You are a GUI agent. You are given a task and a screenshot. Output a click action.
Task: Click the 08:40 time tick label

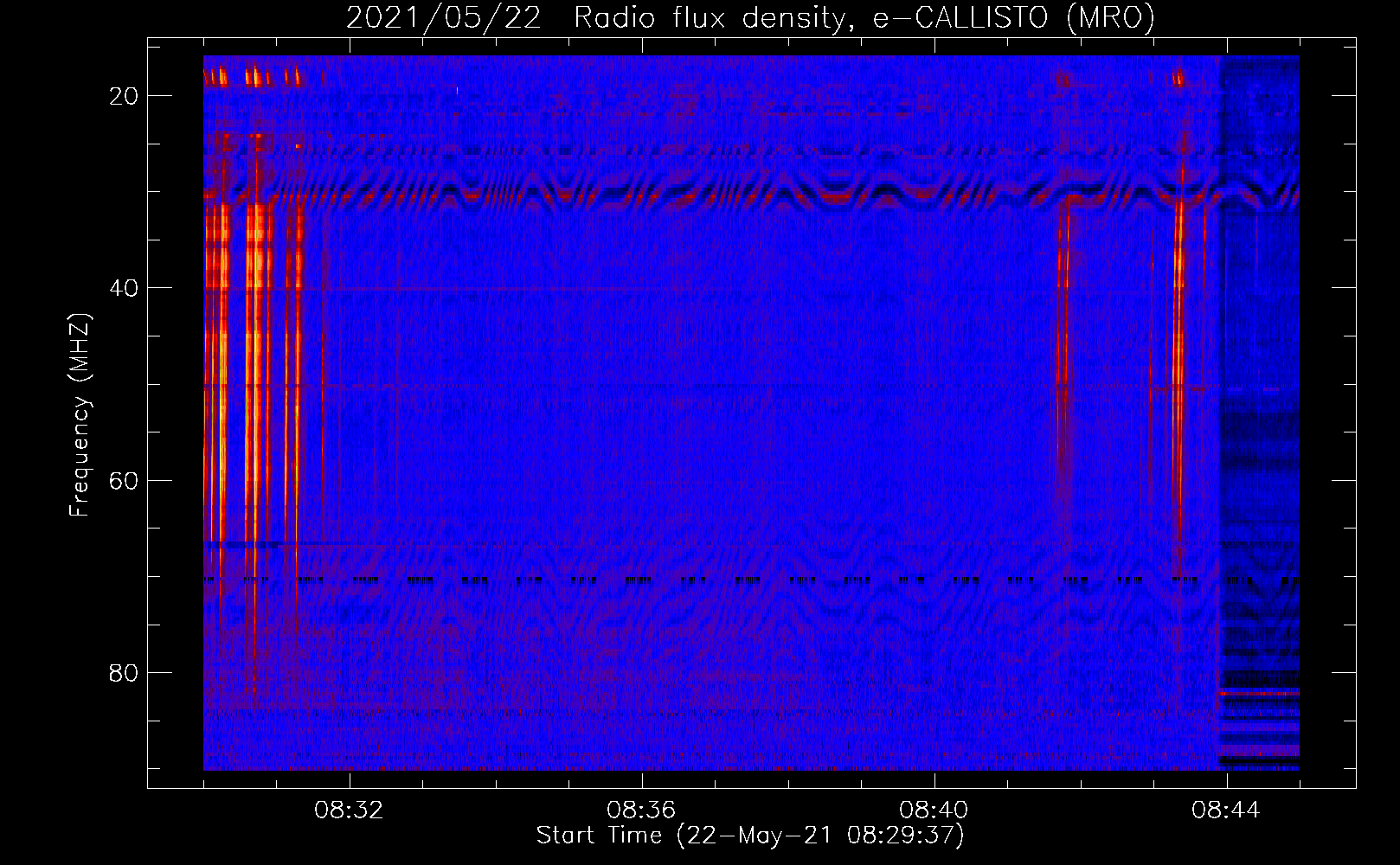coord(934,811)
